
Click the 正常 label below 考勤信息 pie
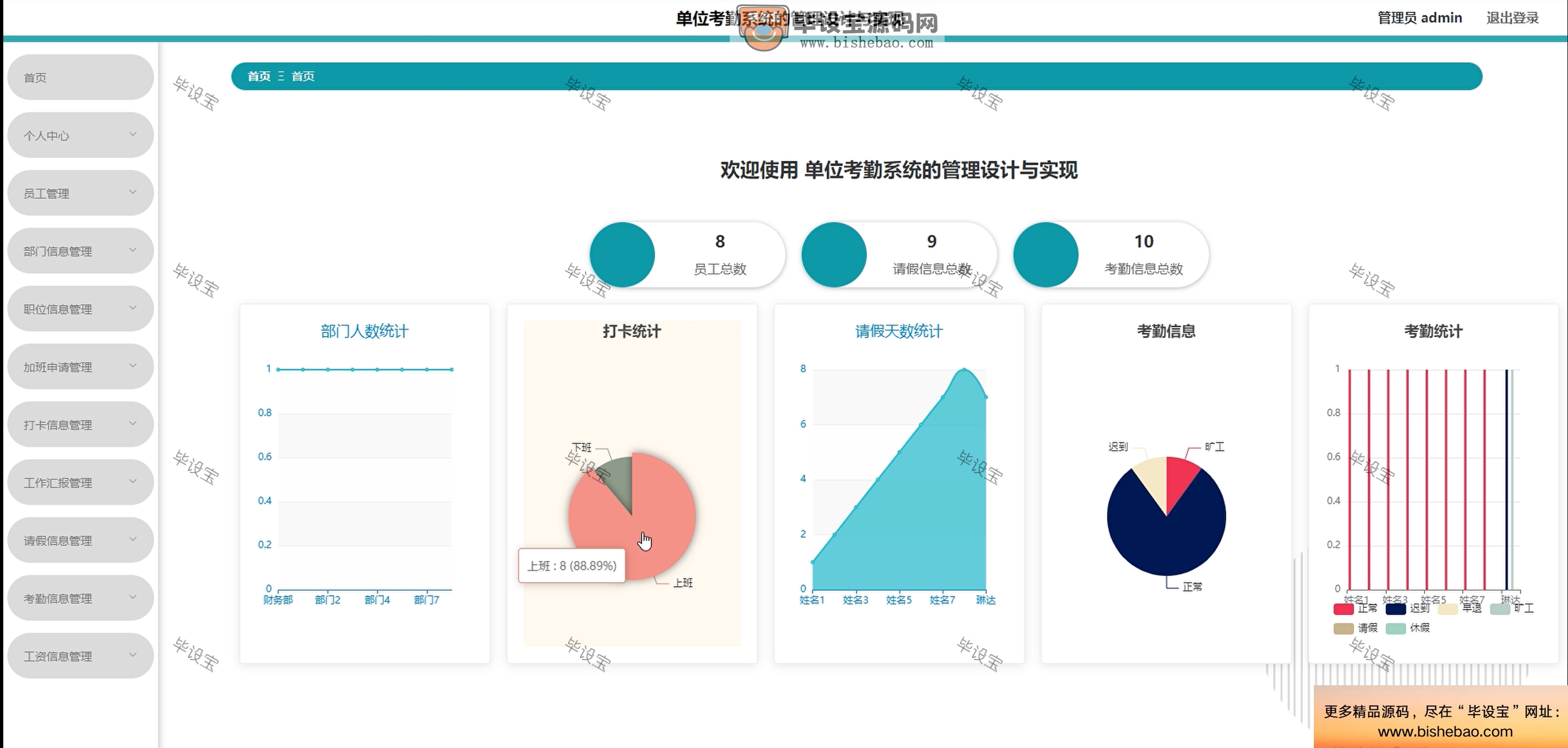click(x=1192, y=587)
